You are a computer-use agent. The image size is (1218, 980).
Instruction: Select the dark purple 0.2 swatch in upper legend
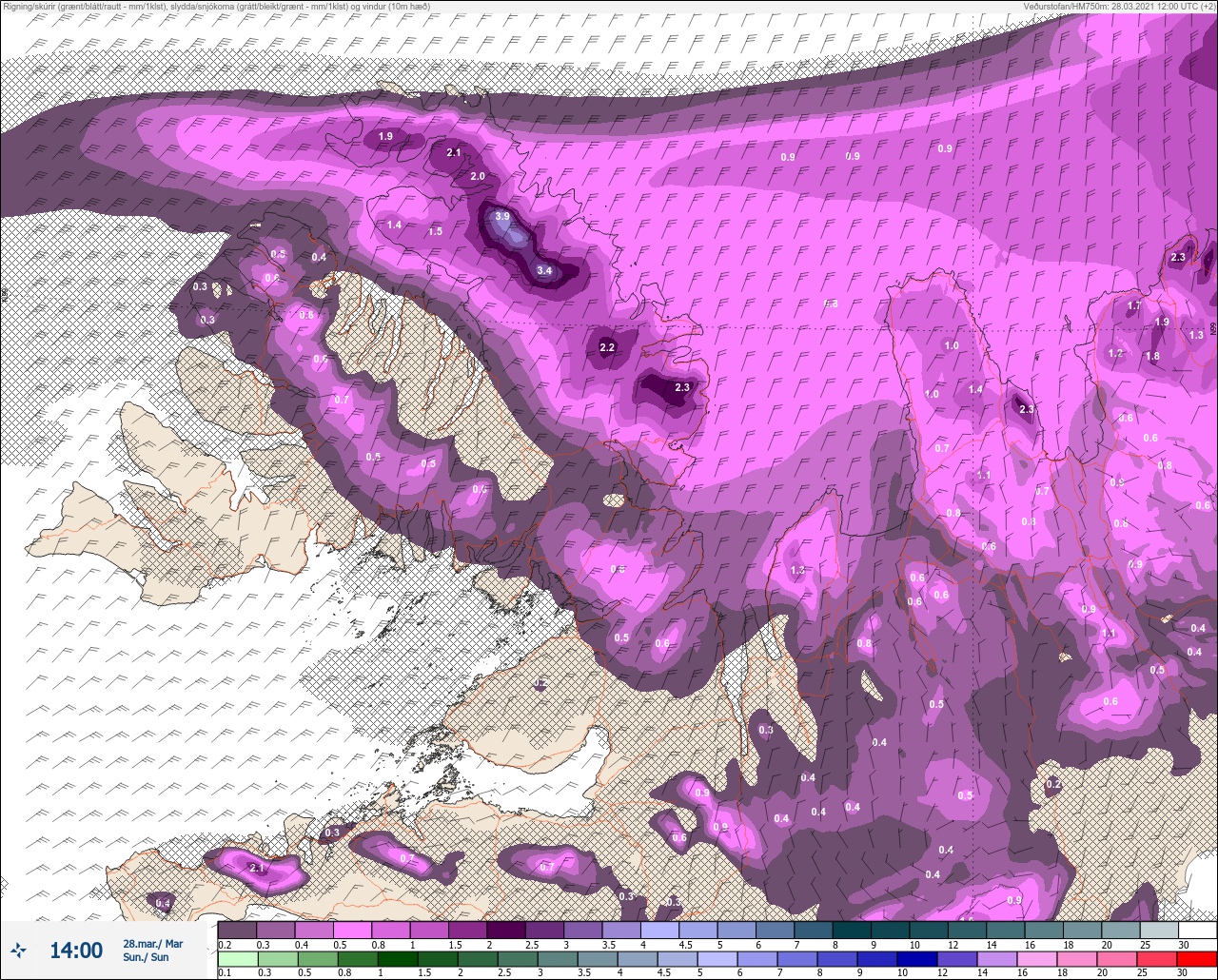(237, 930)
